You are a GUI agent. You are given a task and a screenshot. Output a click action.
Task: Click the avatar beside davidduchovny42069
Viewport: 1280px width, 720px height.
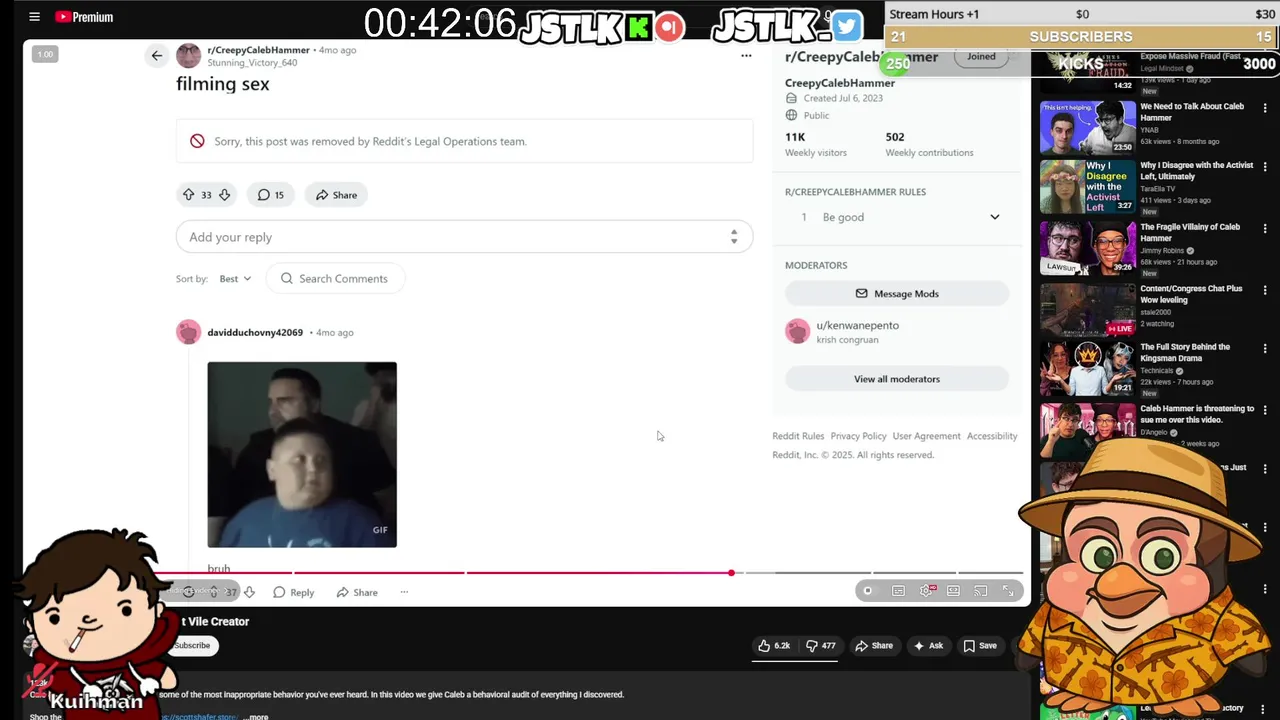[188, 332]
